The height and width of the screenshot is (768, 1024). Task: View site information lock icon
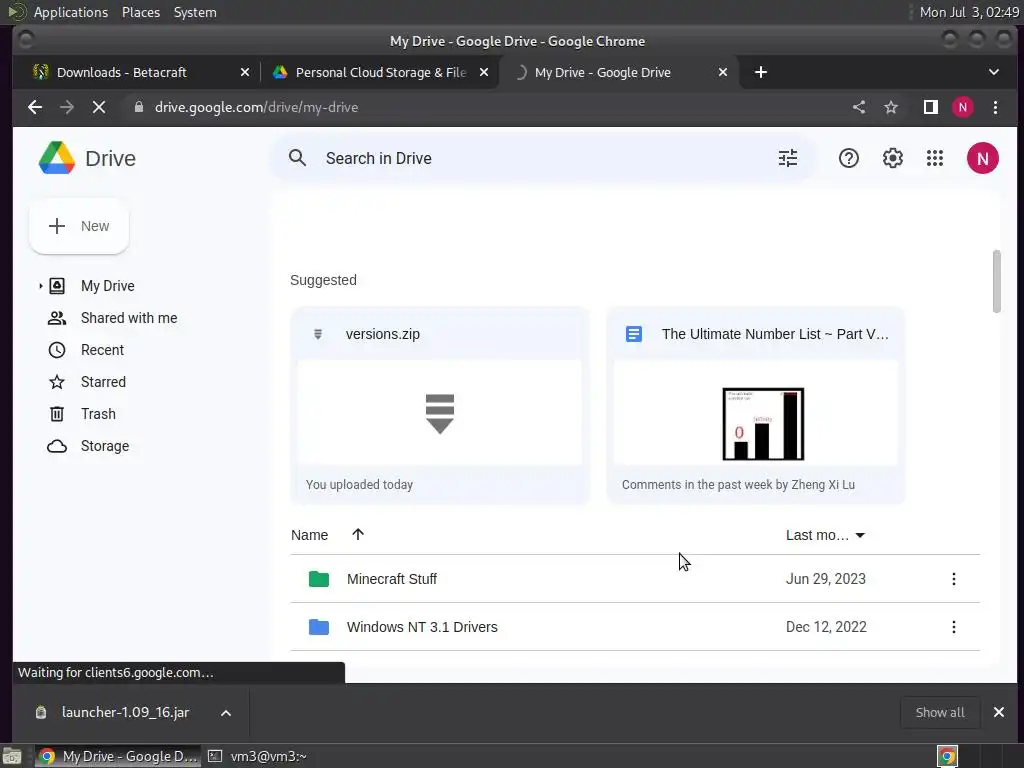point(138,107)
